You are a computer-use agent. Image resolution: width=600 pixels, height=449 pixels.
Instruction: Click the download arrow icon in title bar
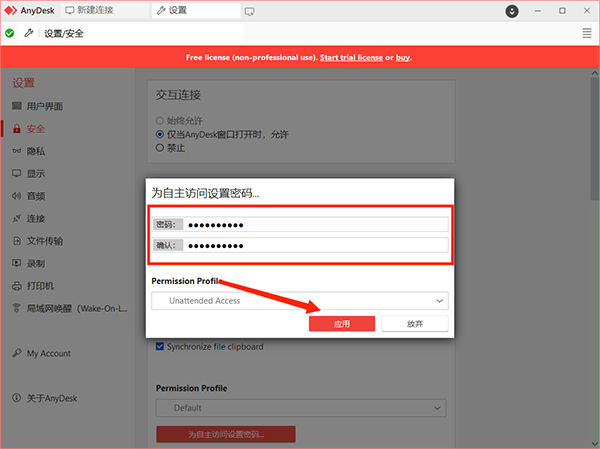point(513,10)
